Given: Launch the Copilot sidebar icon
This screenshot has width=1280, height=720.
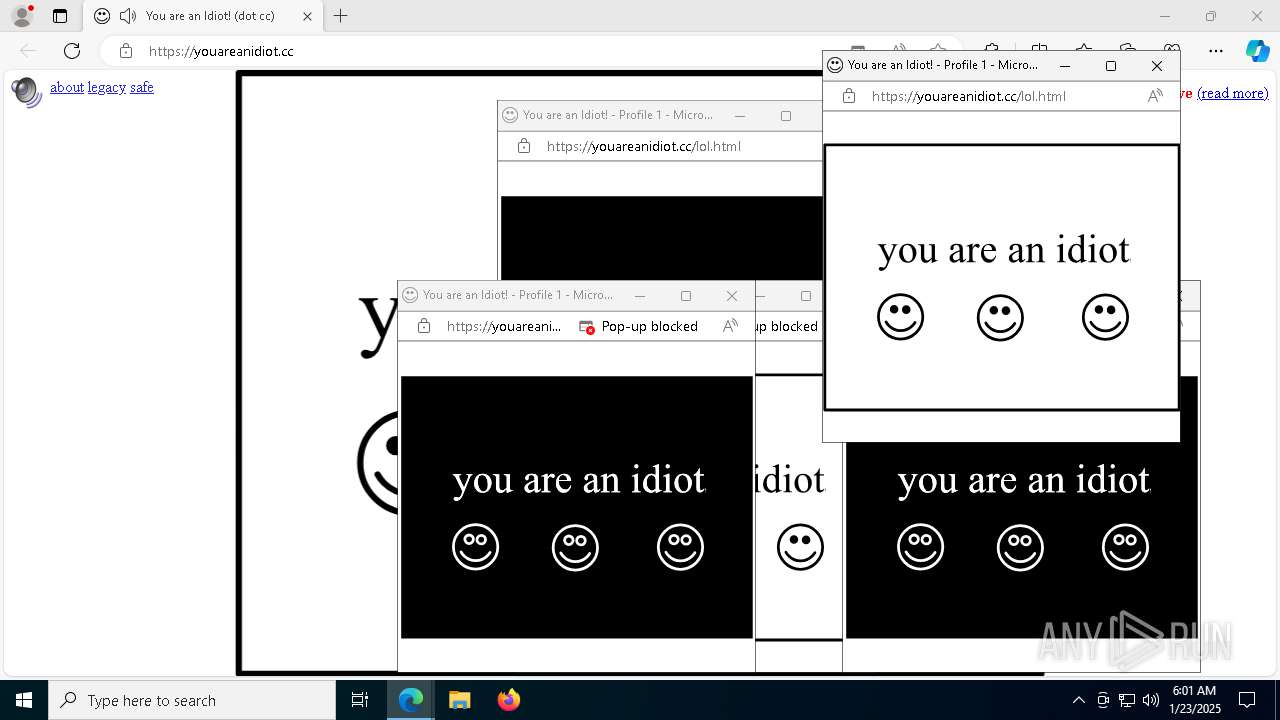Looking at the screenshot, I should (1257, 51).
